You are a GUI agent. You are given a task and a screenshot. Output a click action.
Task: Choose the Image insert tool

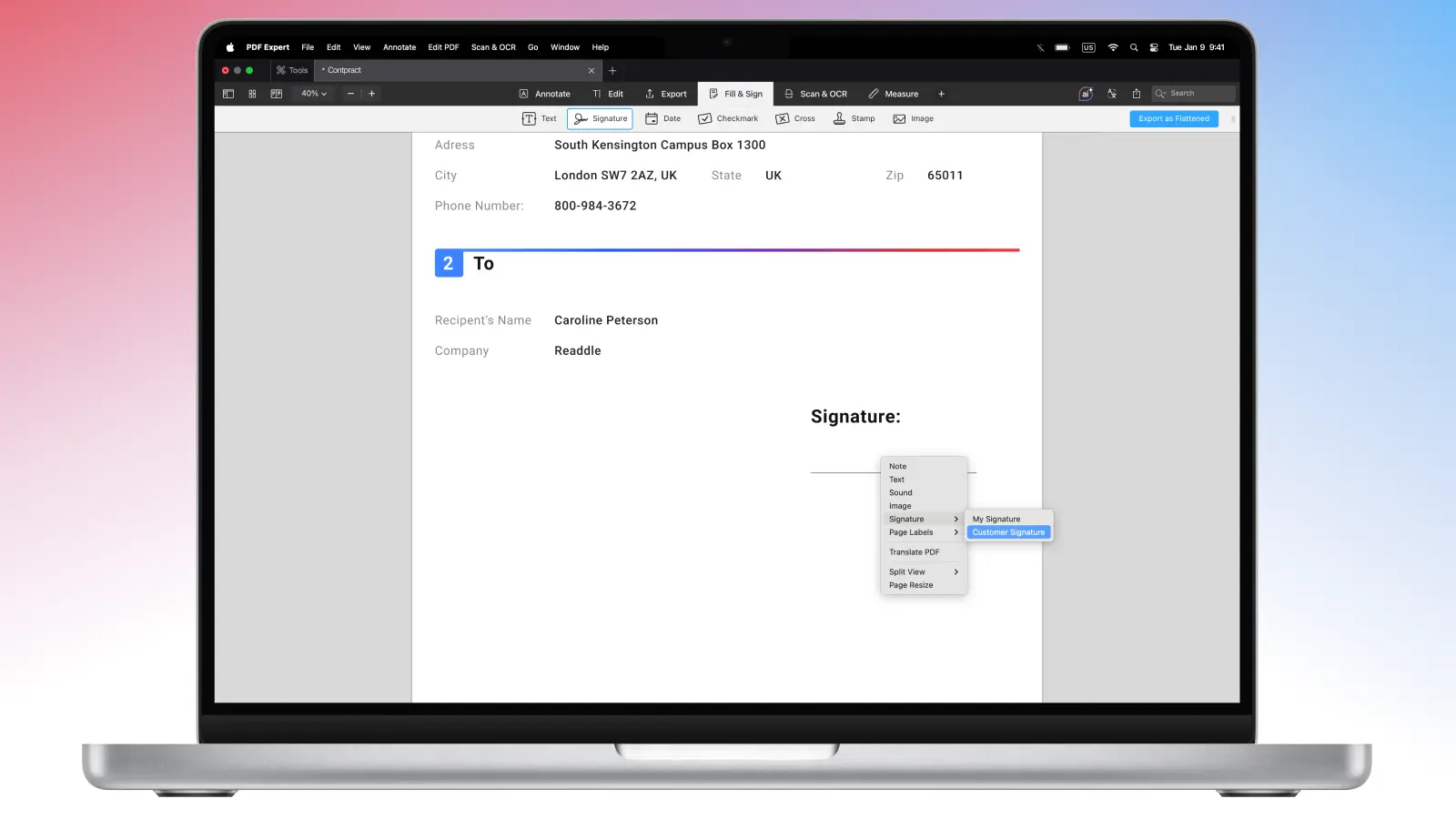pyautogui.click(x=913, y=119)
